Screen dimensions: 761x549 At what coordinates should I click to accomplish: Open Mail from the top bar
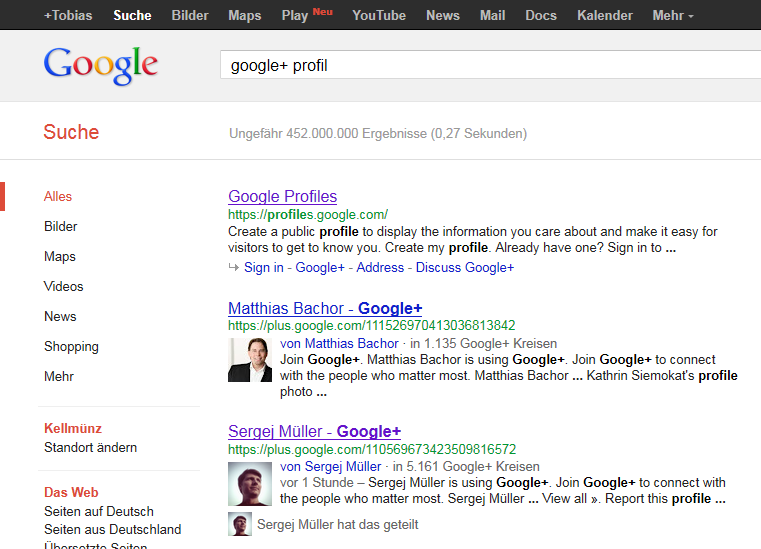(x=493, y=16)
